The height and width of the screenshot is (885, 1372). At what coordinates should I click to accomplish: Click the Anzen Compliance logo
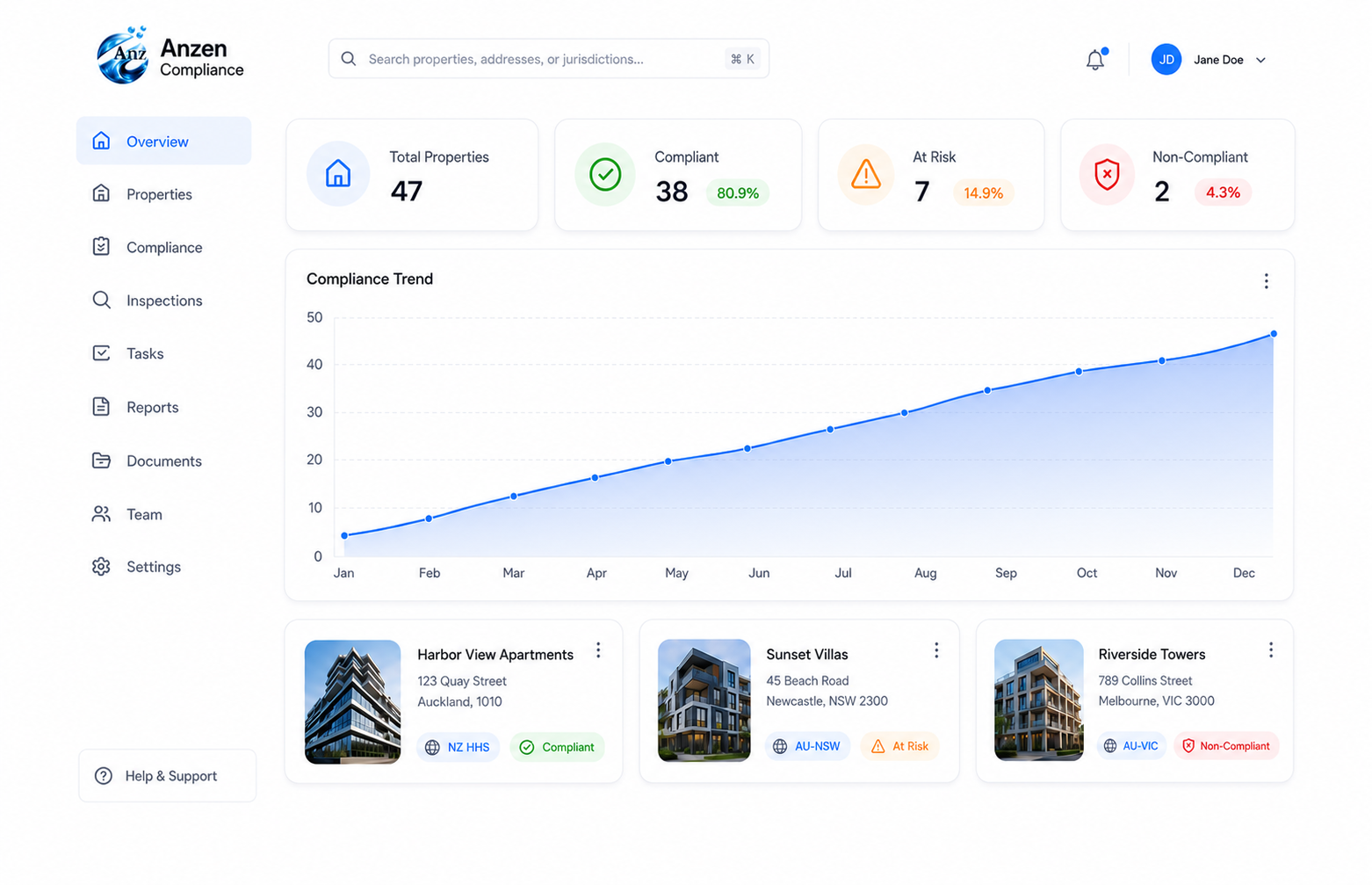(170, 56)
